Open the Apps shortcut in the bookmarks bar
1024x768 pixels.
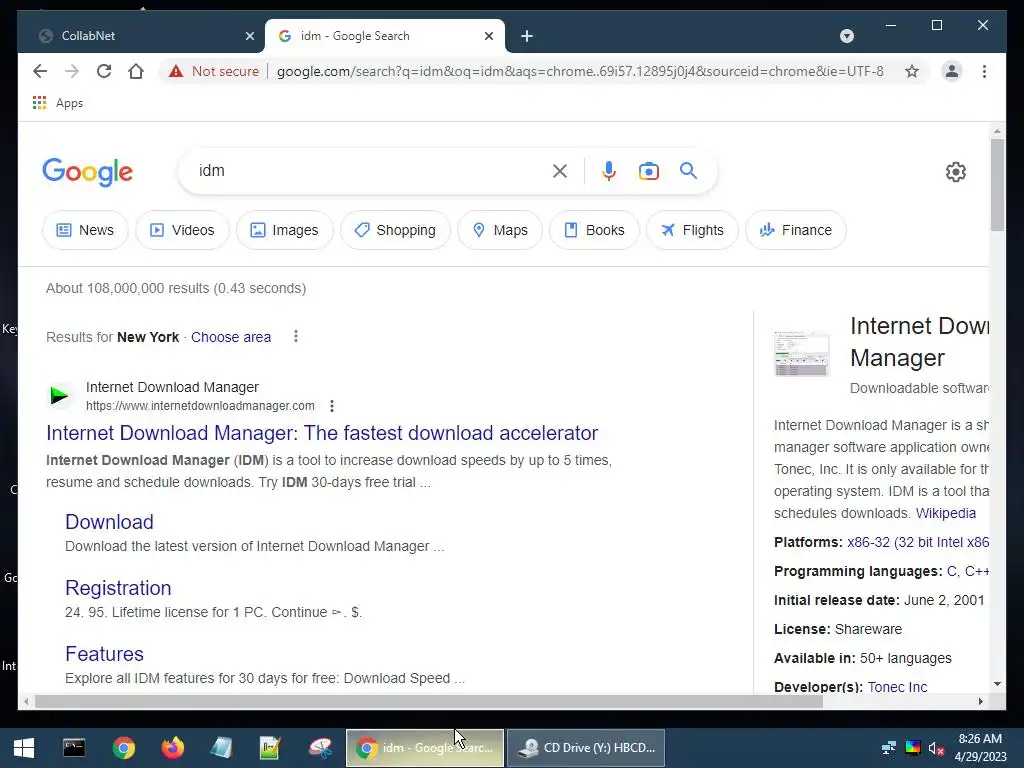point(58,103)
